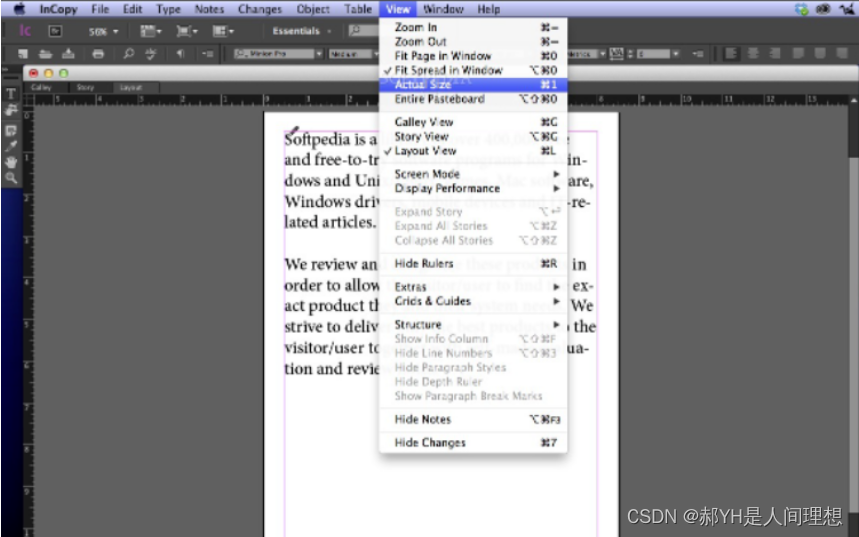Switch to Galley View from menu
Image resolution: width=859 pixels, height=537 pixels.
coord(473,122)
